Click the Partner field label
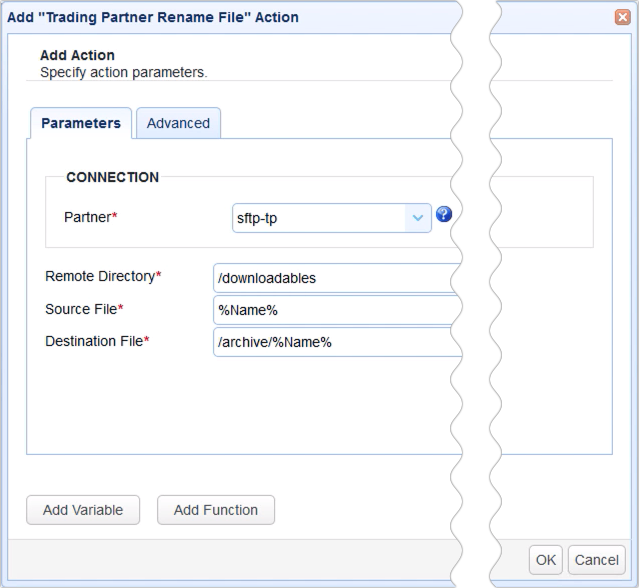The width and height of the screenshot is (639, 588). (x=90, y=217)
